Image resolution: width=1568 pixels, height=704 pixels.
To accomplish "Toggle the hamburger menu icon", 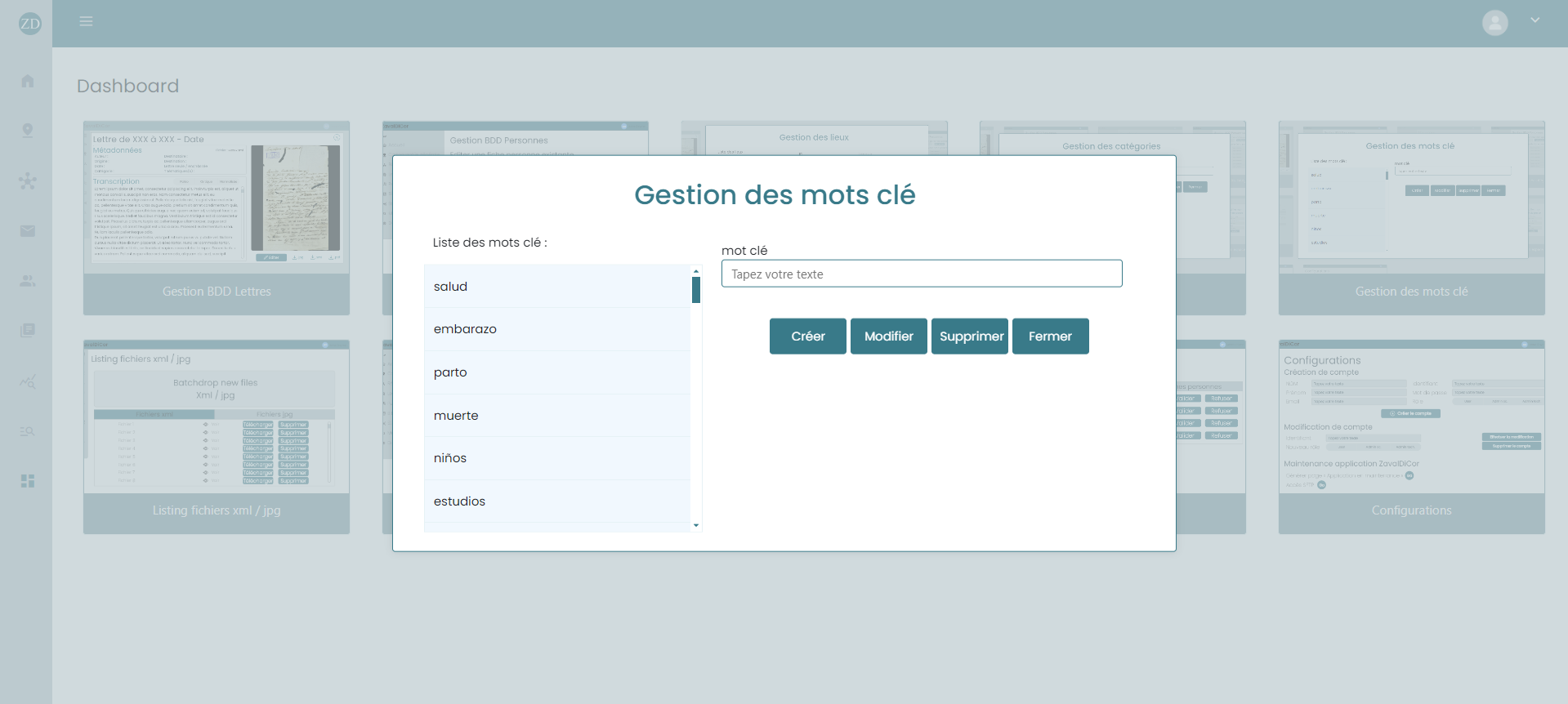I will [x=86, y=21].
